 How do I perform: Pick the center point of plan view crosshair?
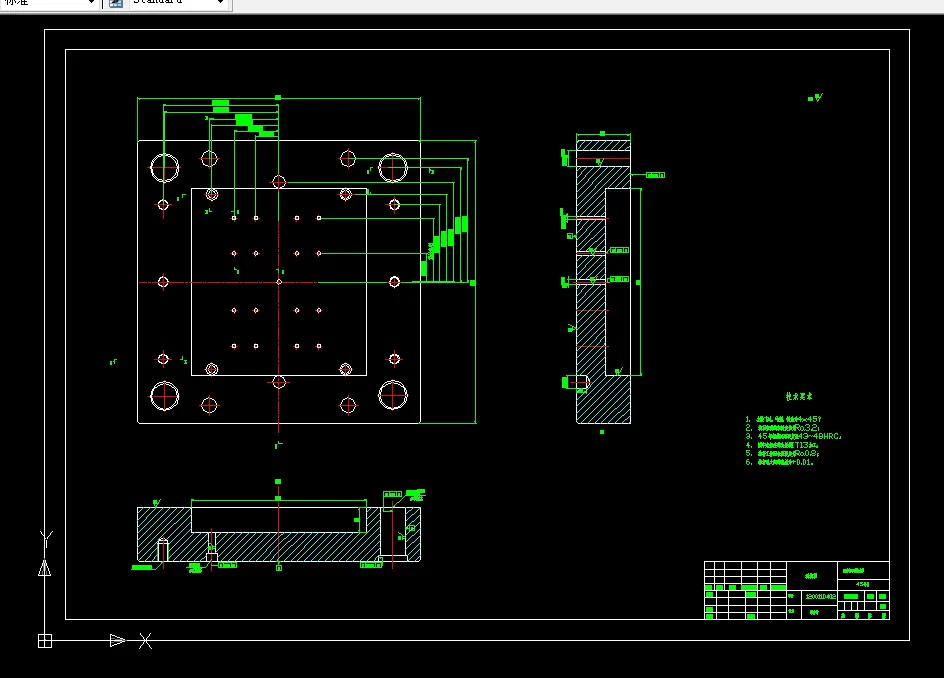tap(279, 282)
